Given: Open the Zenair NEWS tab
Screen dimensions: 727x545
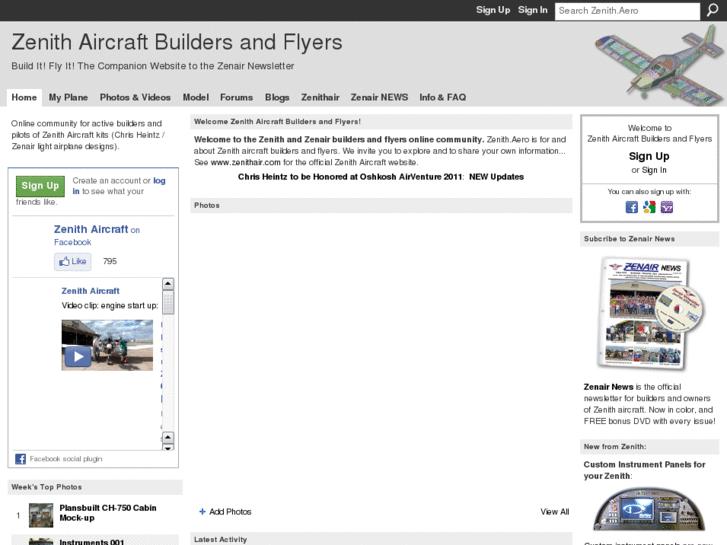Looking at the screenshot, I should 379,97.
